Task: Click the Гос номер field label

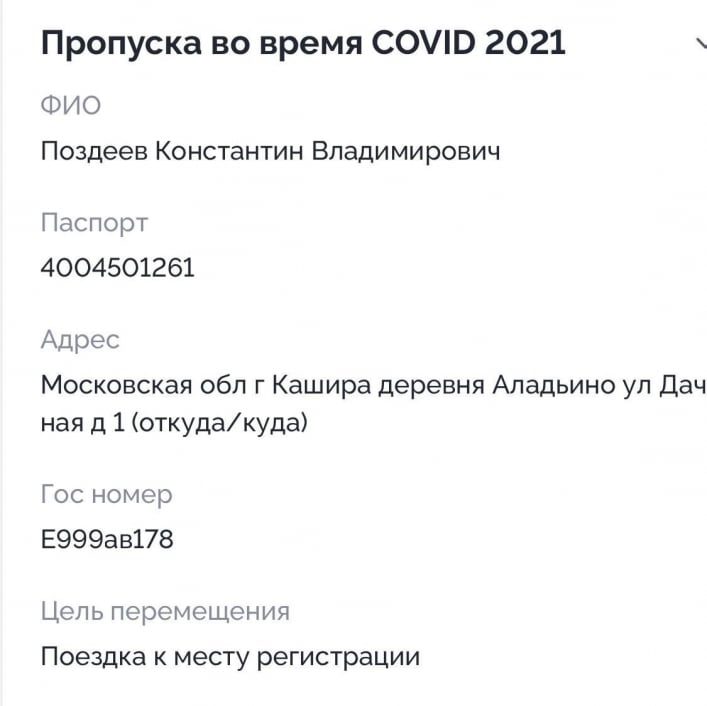Action: tap(106, 494)
